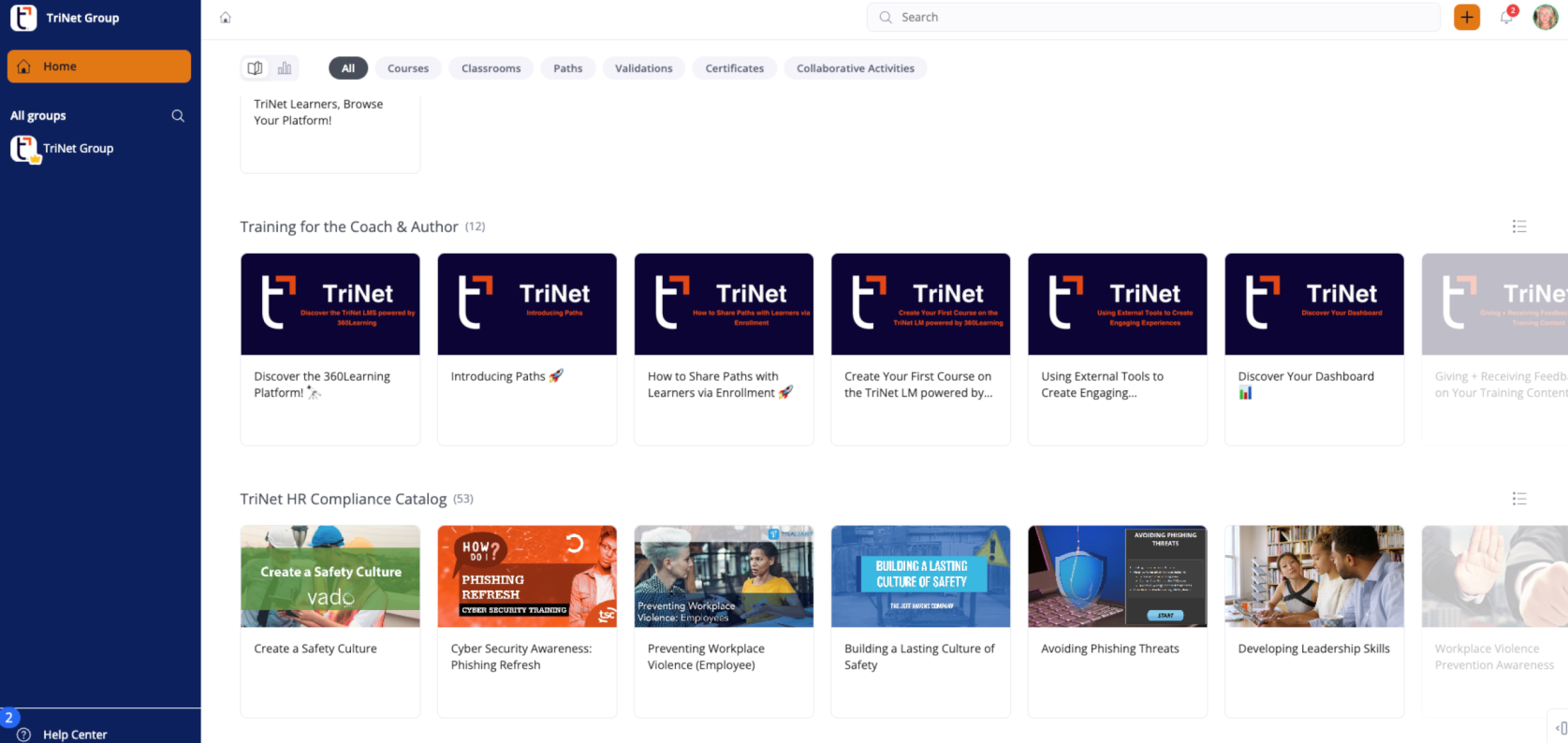This screenshot has height=743, width=1568.
Task: Filter by Collaborative Activities
Action: click(856, 68)
